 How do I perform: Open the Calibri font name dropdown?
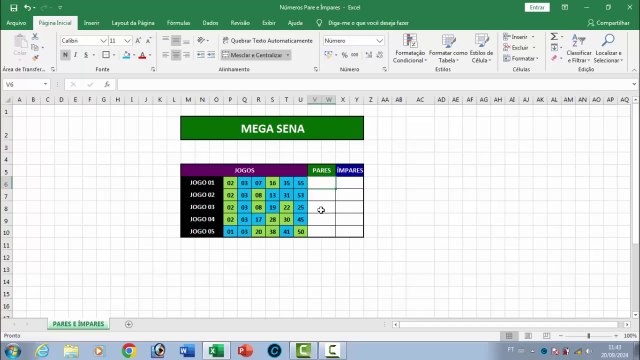[103, 41]
